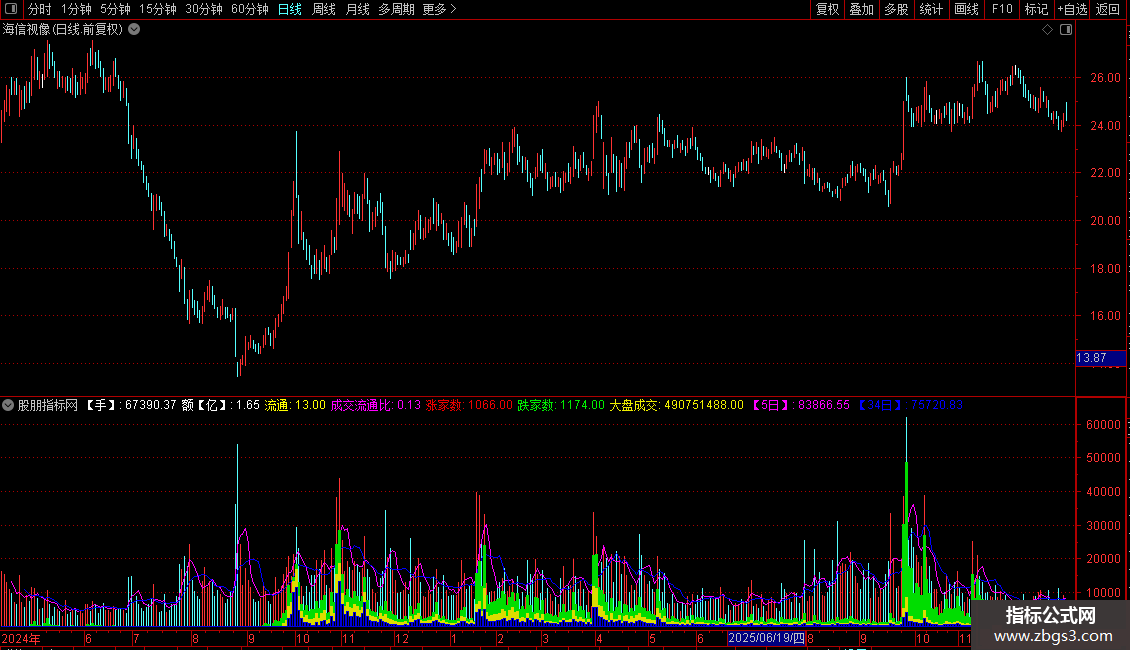Screen dimensions: 1130x650
Task: Add stock via +自选 button
Action: coord(1072,9)
